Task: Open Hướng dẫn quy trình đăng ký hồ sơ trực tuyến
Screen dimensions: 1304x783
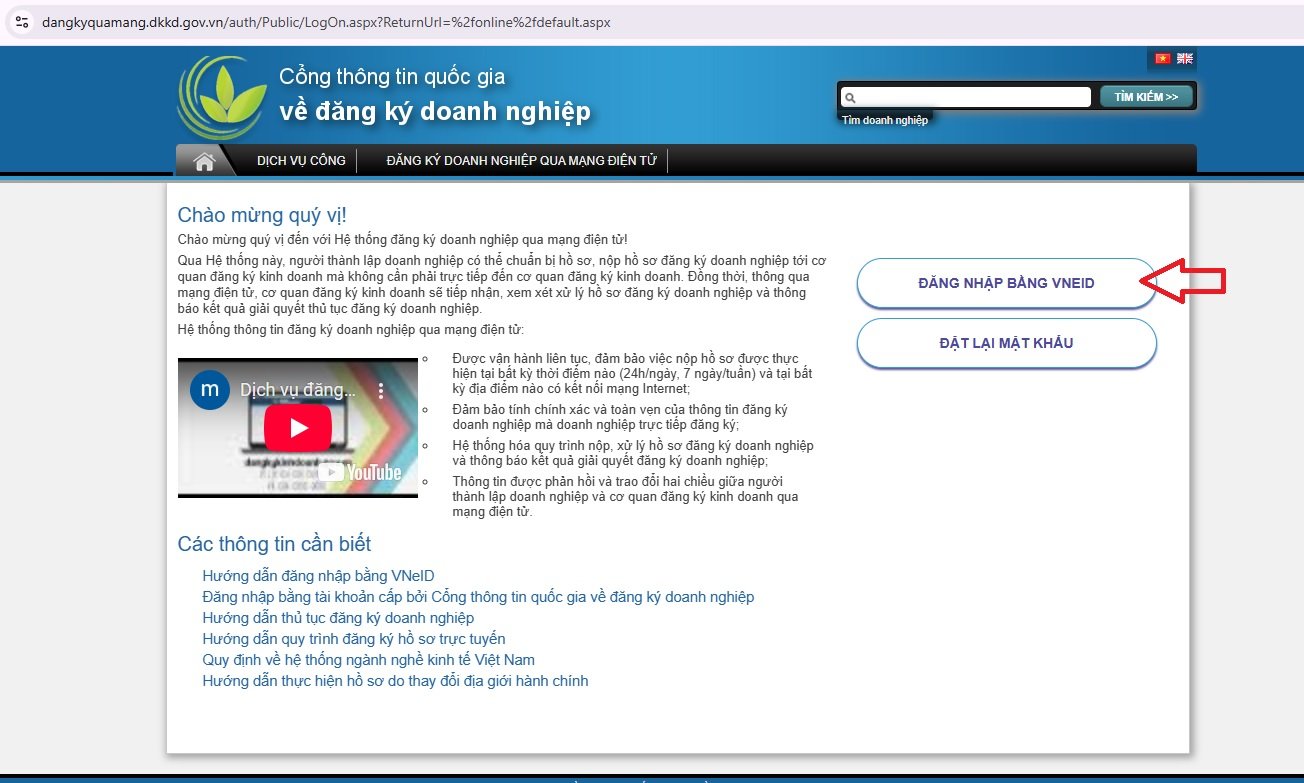Action: tap(353, 639)
